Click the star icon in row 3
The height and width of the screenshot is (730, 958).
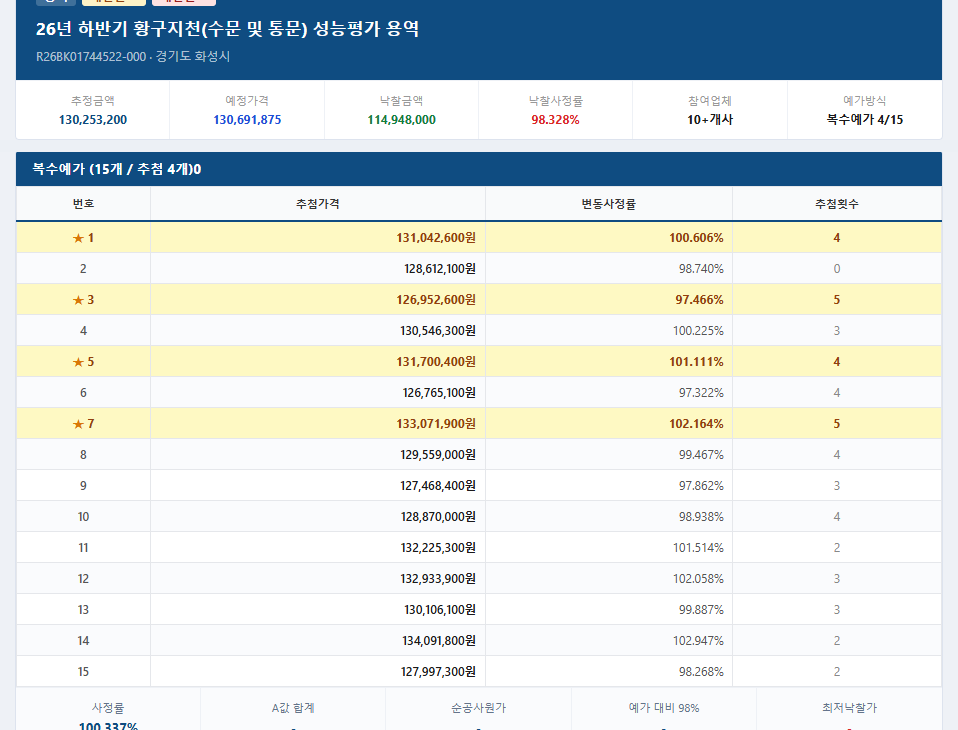78,300
